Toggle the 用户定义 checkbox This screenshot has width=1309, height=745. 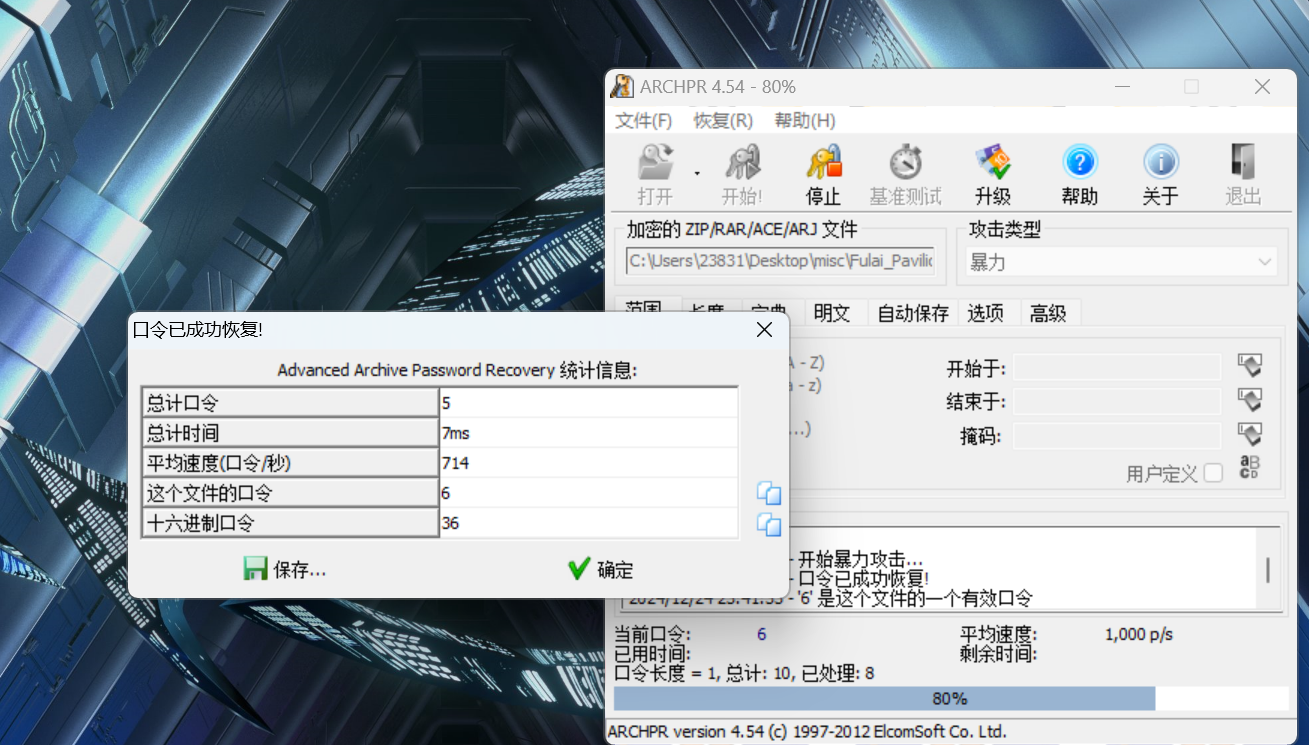1213,473
